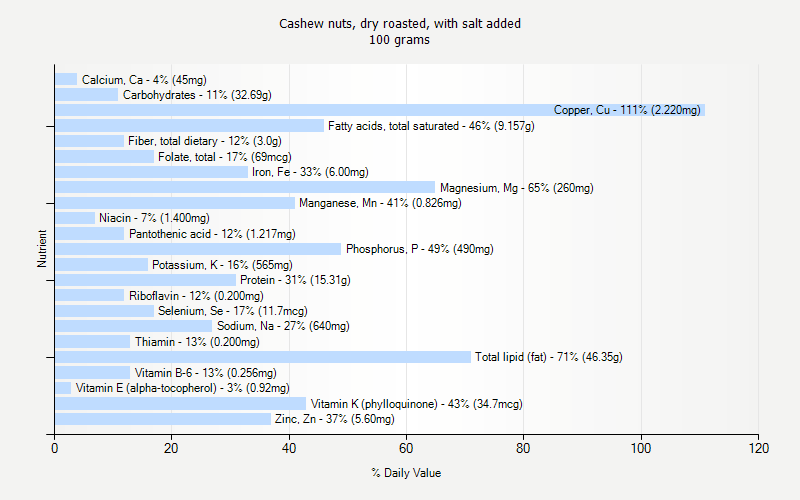Click the Iron, Fe 33% label
Screen dimensions: 800x500
click(x=310, y=172)
